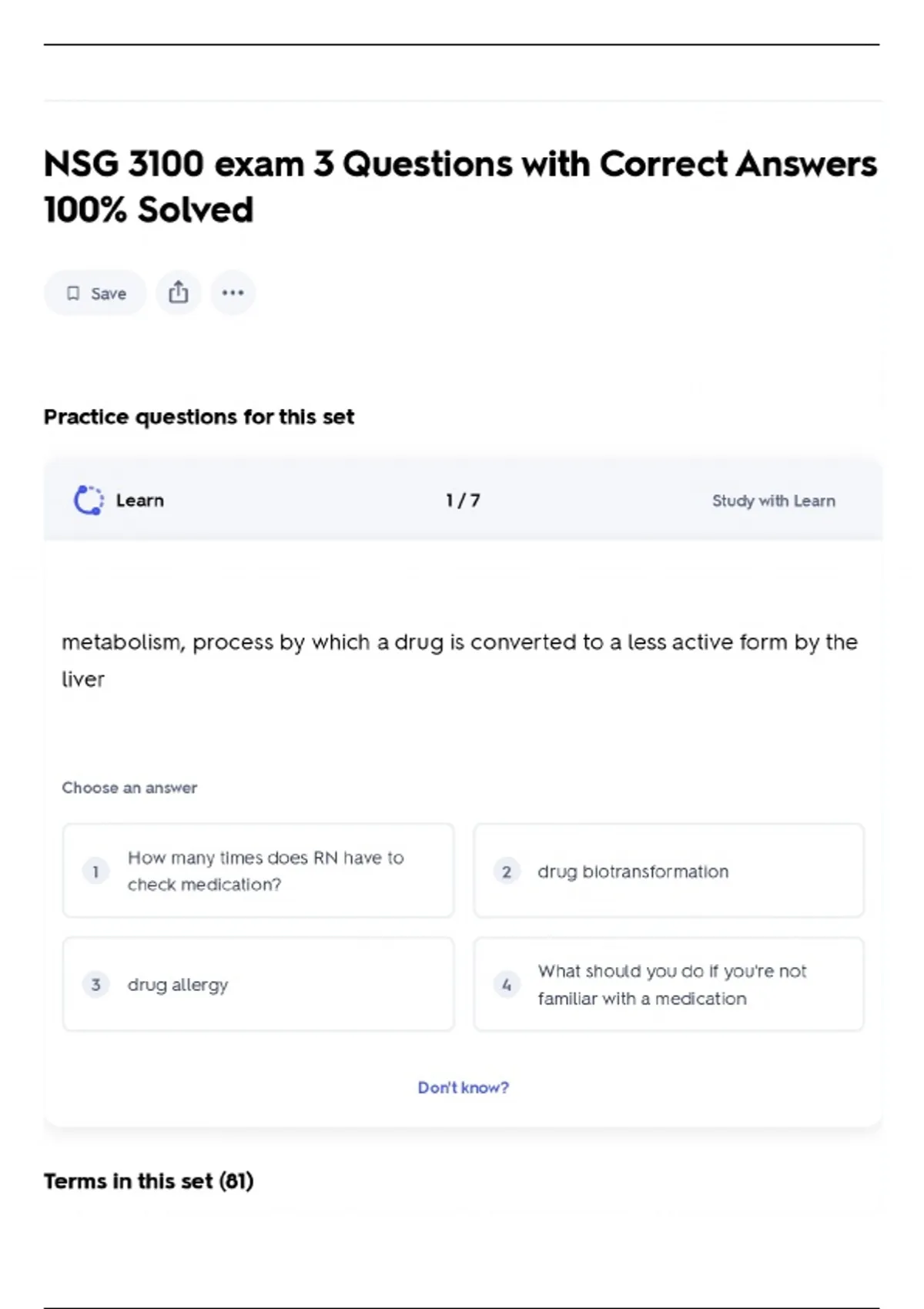Image resolution: width=924 pixels, height=1309 pixels.
Task: Click the number 2 answer badge
Action: click(x=507, y=872)
